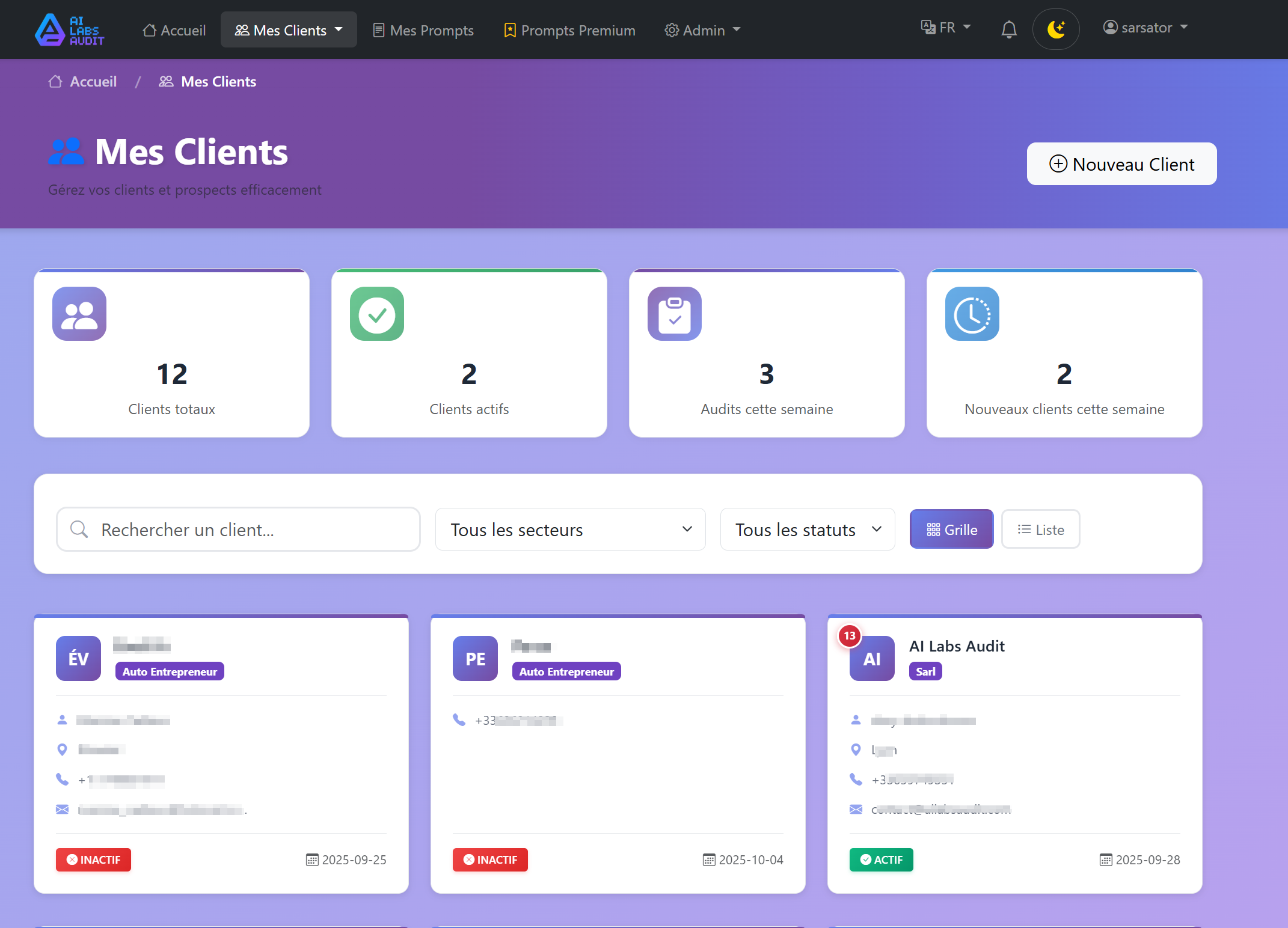Open the Admin menu
This screenshot has width=1288, height=928.
(x=702, y=29)
